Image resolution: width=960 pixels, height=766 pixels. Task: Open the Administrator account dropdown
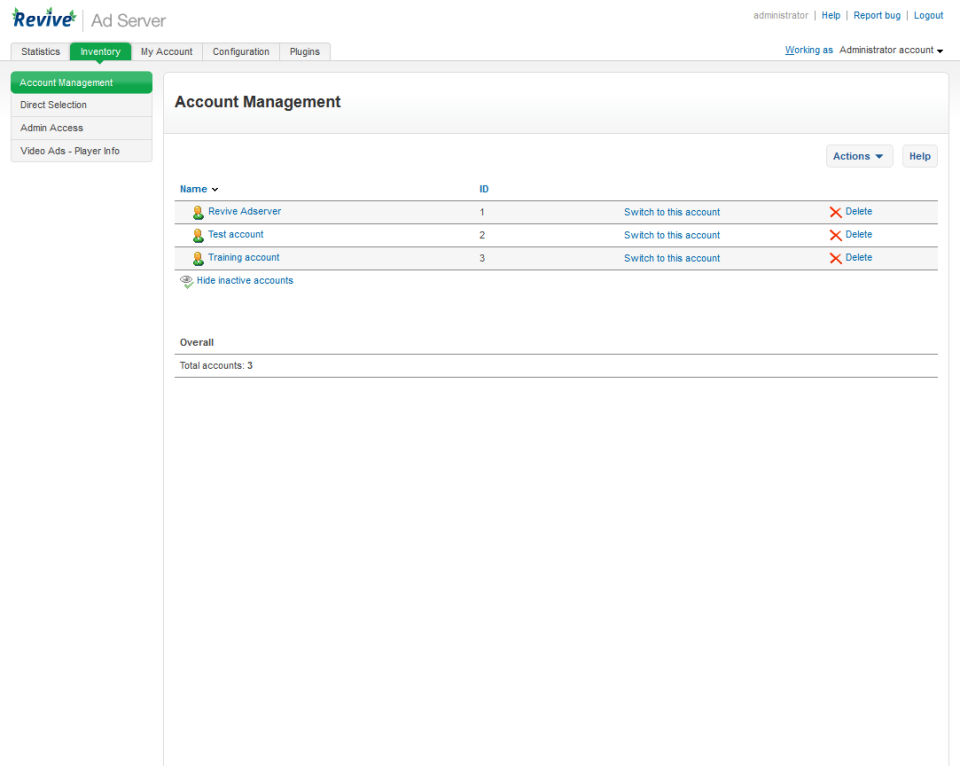click(x=888, y=49)
